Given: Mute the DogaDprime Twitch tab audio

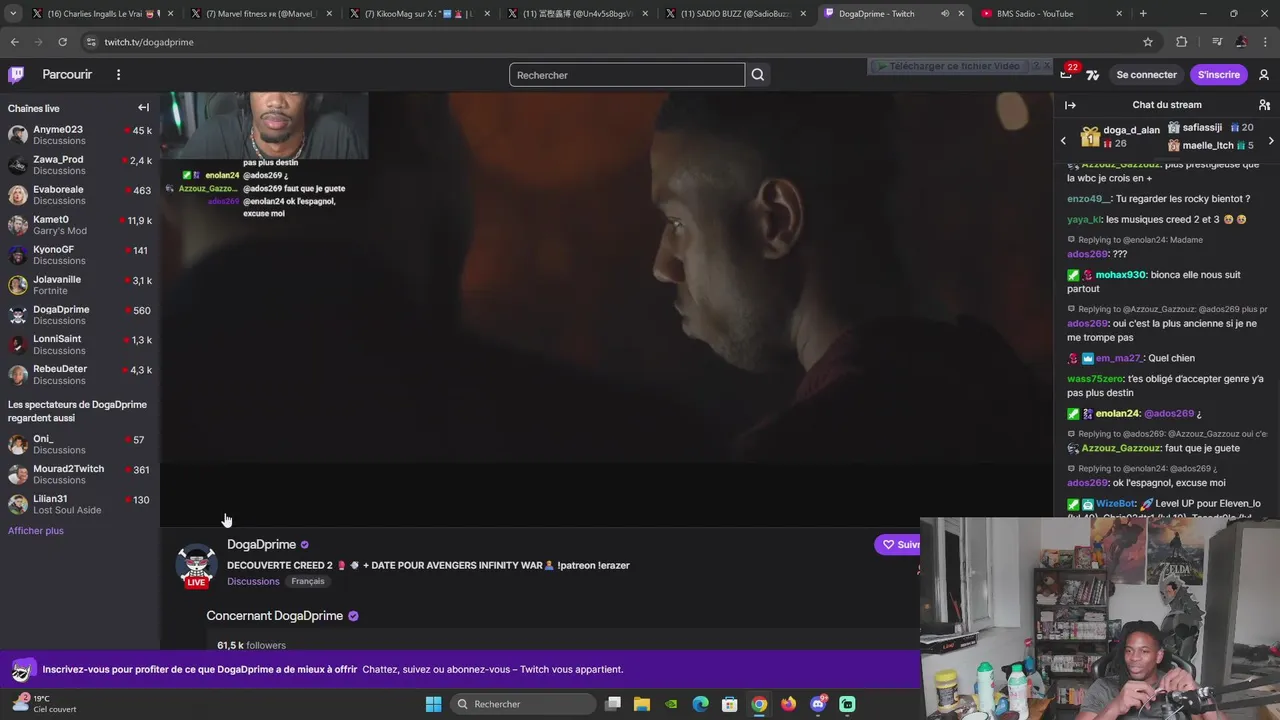Looking at the screenshot, I should click(945, 14).
